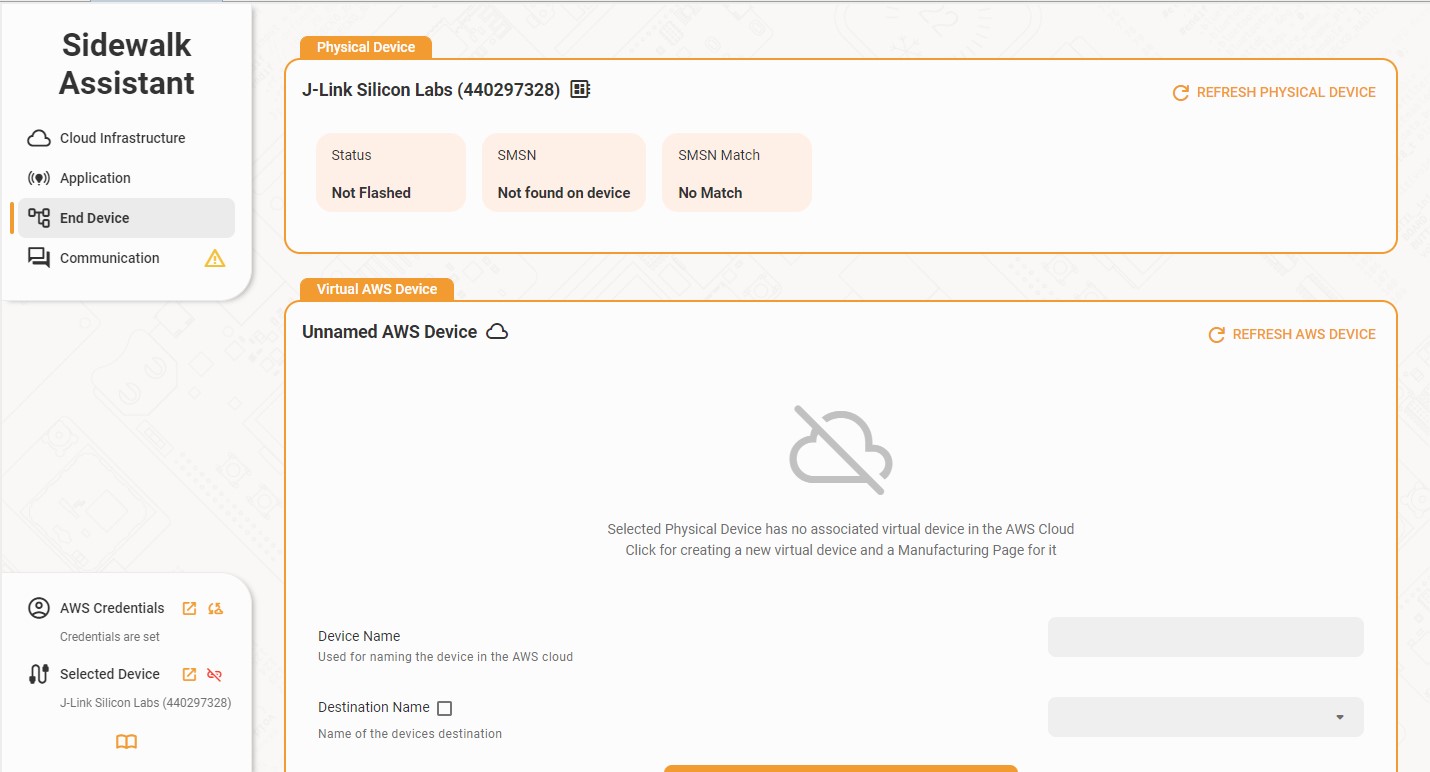1430x772 pixels.
Task: Open AWS Credentials external link icon
Action: [189, 608]
